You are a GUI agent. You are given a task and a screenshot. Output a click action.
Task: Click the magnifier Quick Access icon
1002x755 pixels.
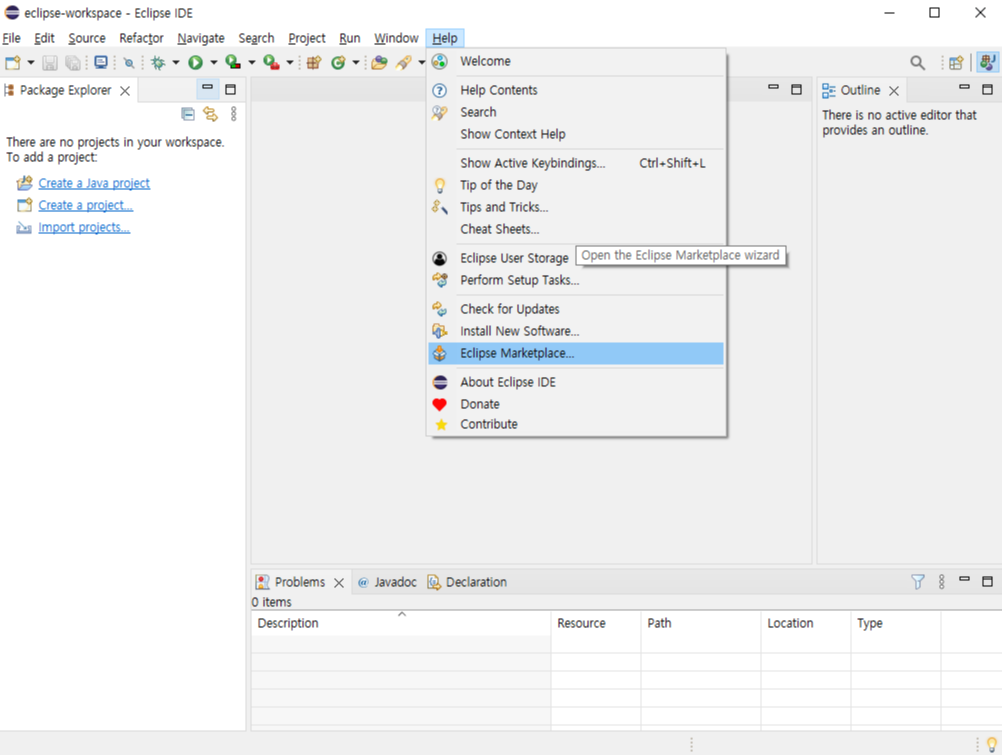point(918,63)
